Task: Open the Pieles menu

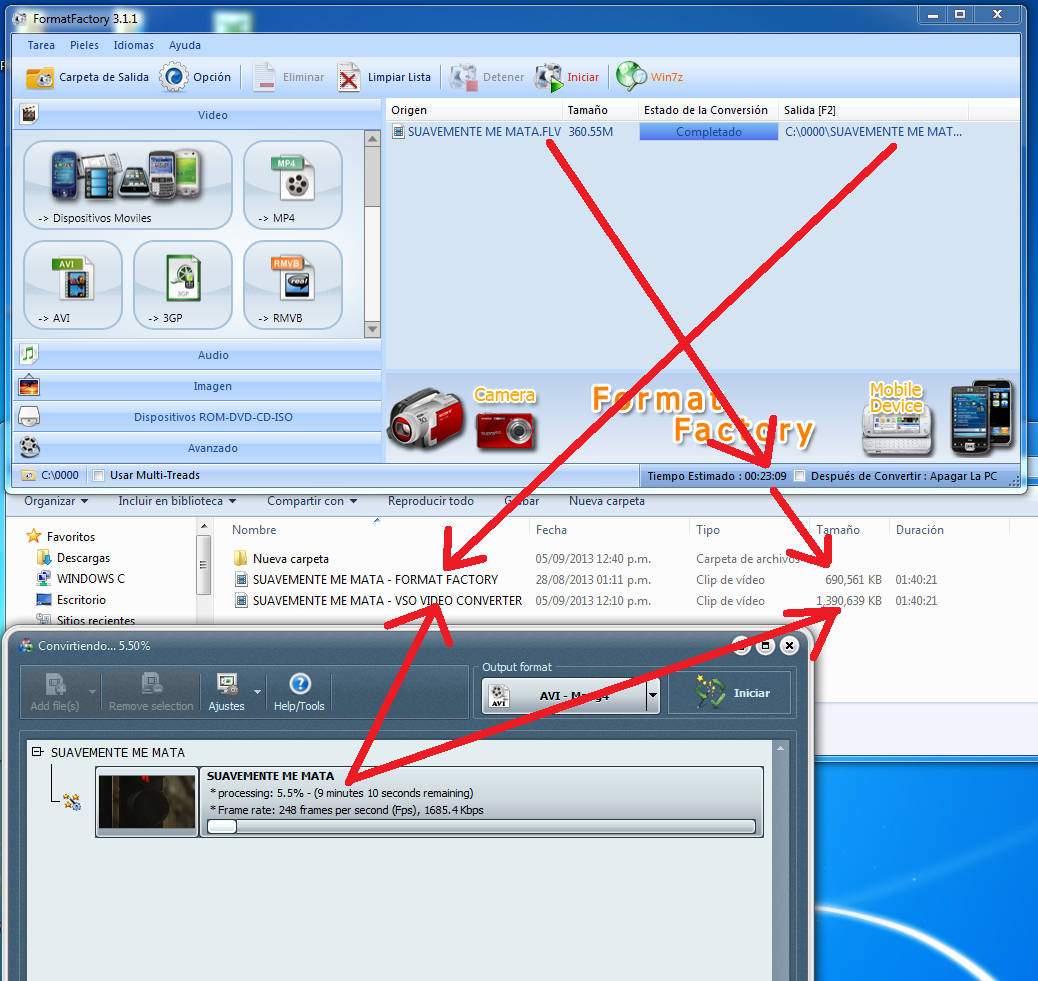Action: (84, 45)
